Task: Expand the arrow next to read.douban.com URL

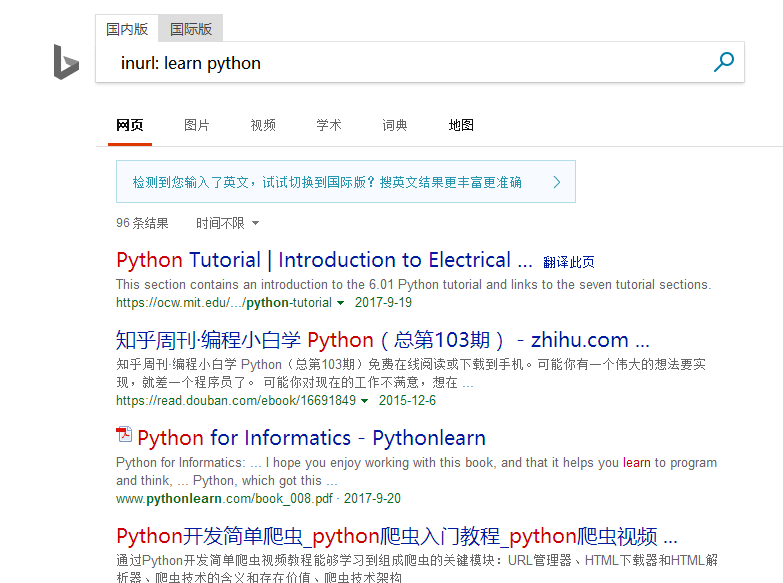Action: (364, 401)
